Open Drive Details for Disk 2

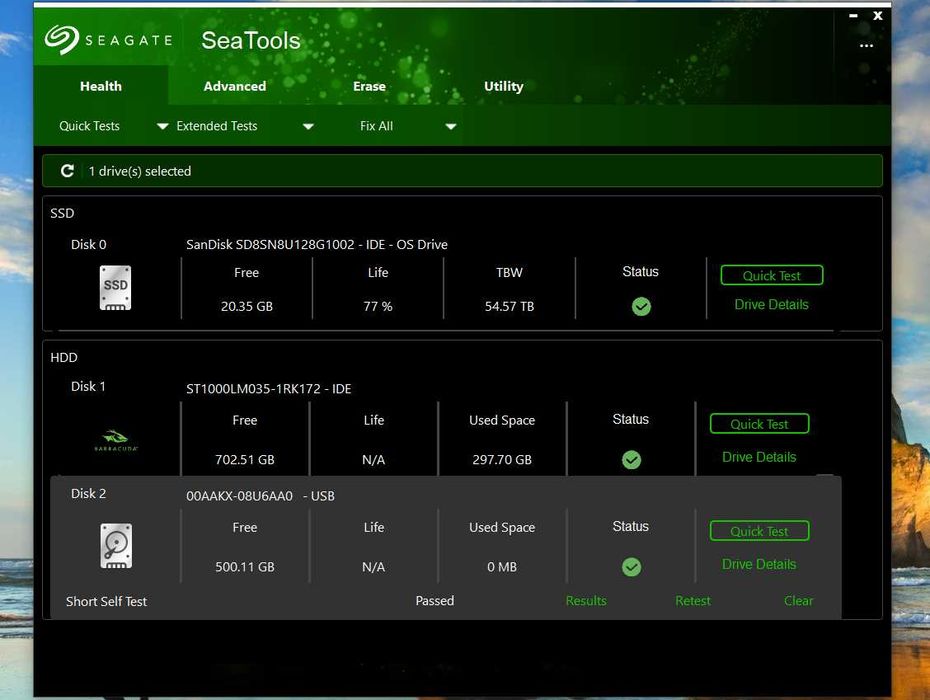point(759,564)
